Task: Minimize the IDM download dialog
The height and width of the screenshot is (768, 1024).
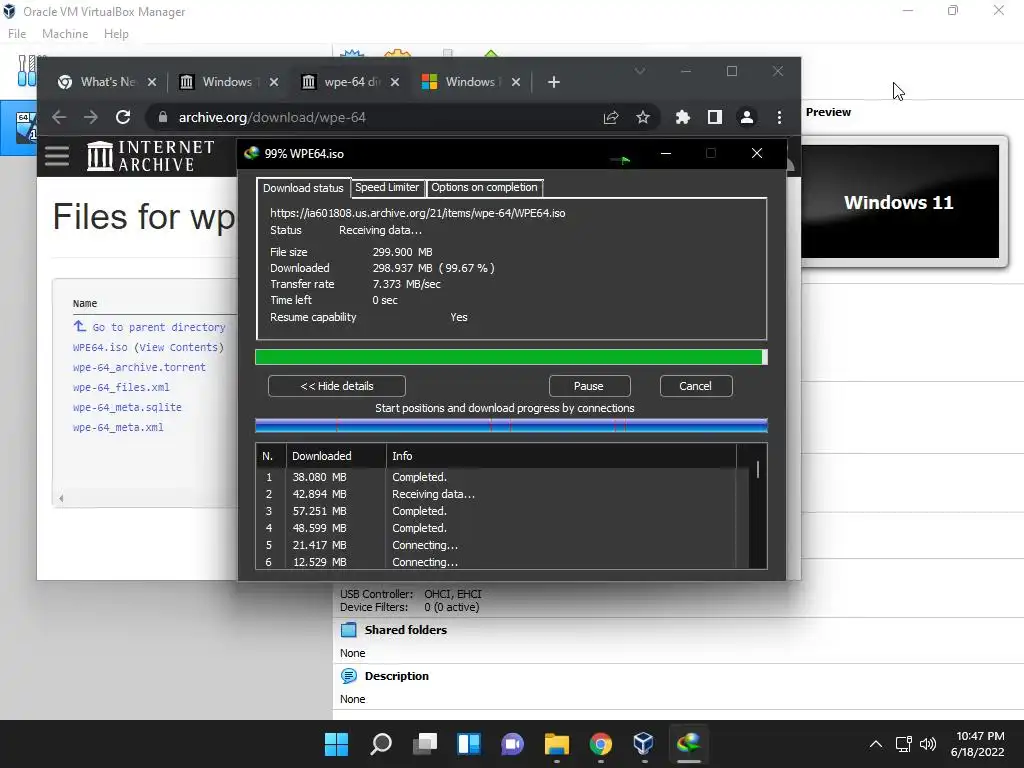Action: tap(665, 153)
